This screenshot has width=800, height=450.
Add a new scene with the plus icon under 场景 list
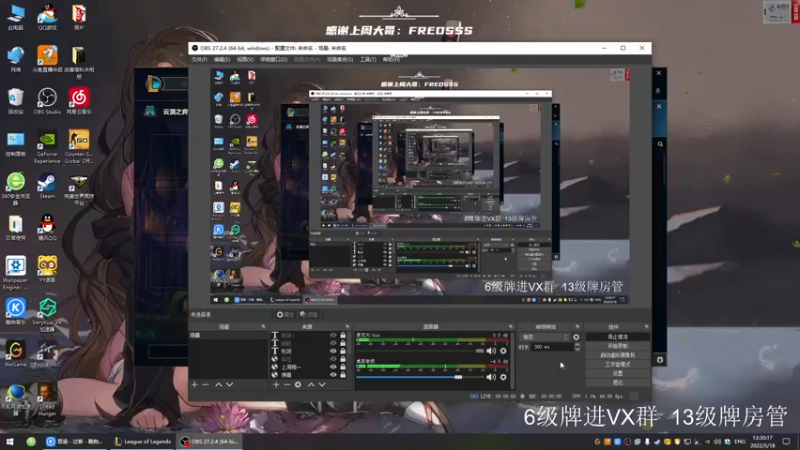194,384
